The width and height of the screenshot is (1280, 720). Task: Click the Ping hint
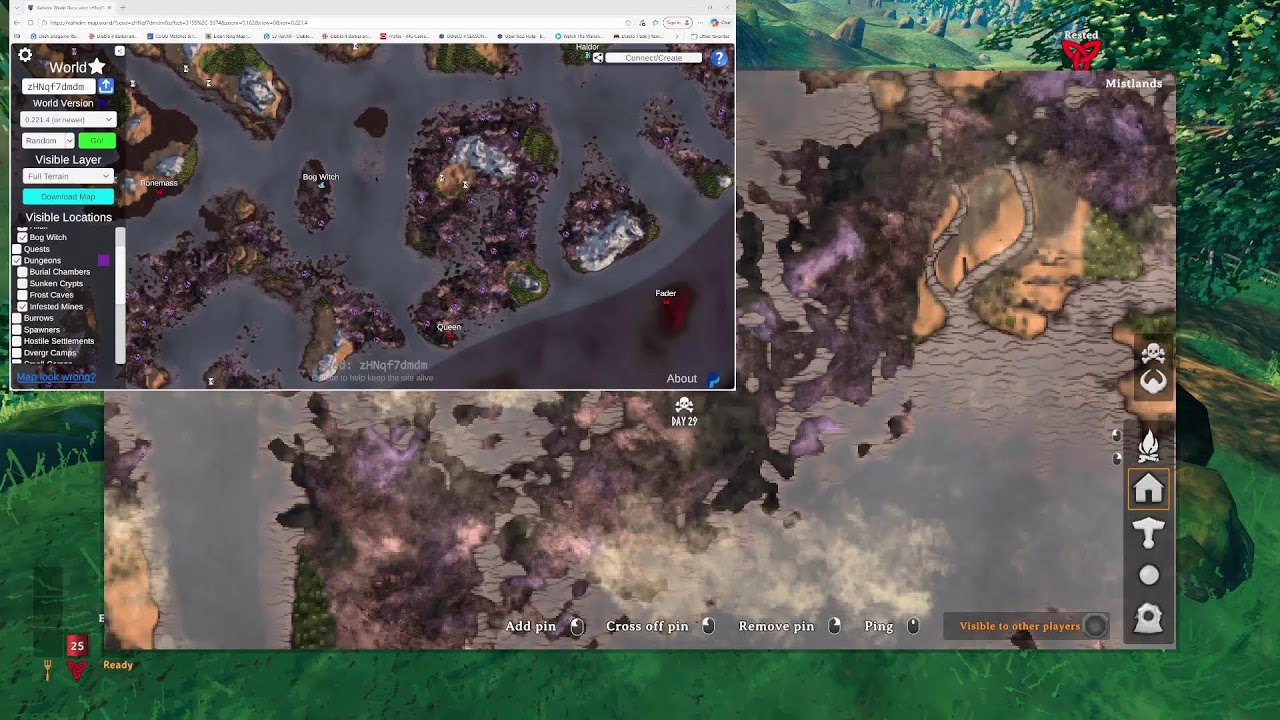(x=879, y=626)
